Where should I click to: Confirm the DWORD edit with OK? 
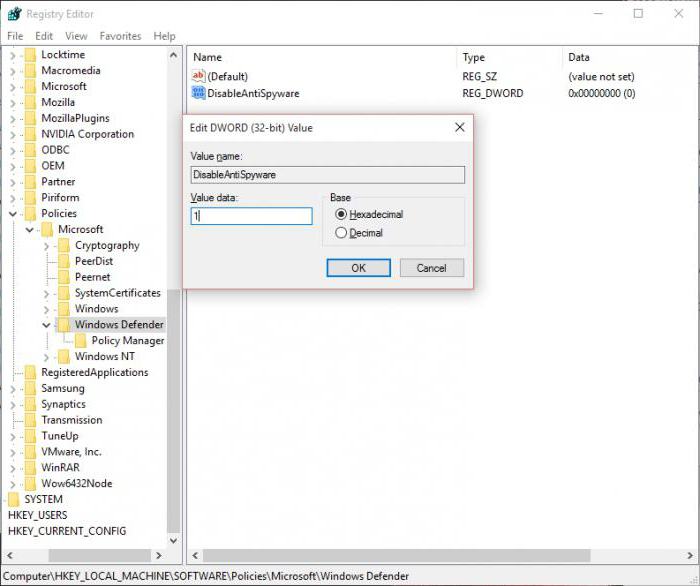[358, 268]
